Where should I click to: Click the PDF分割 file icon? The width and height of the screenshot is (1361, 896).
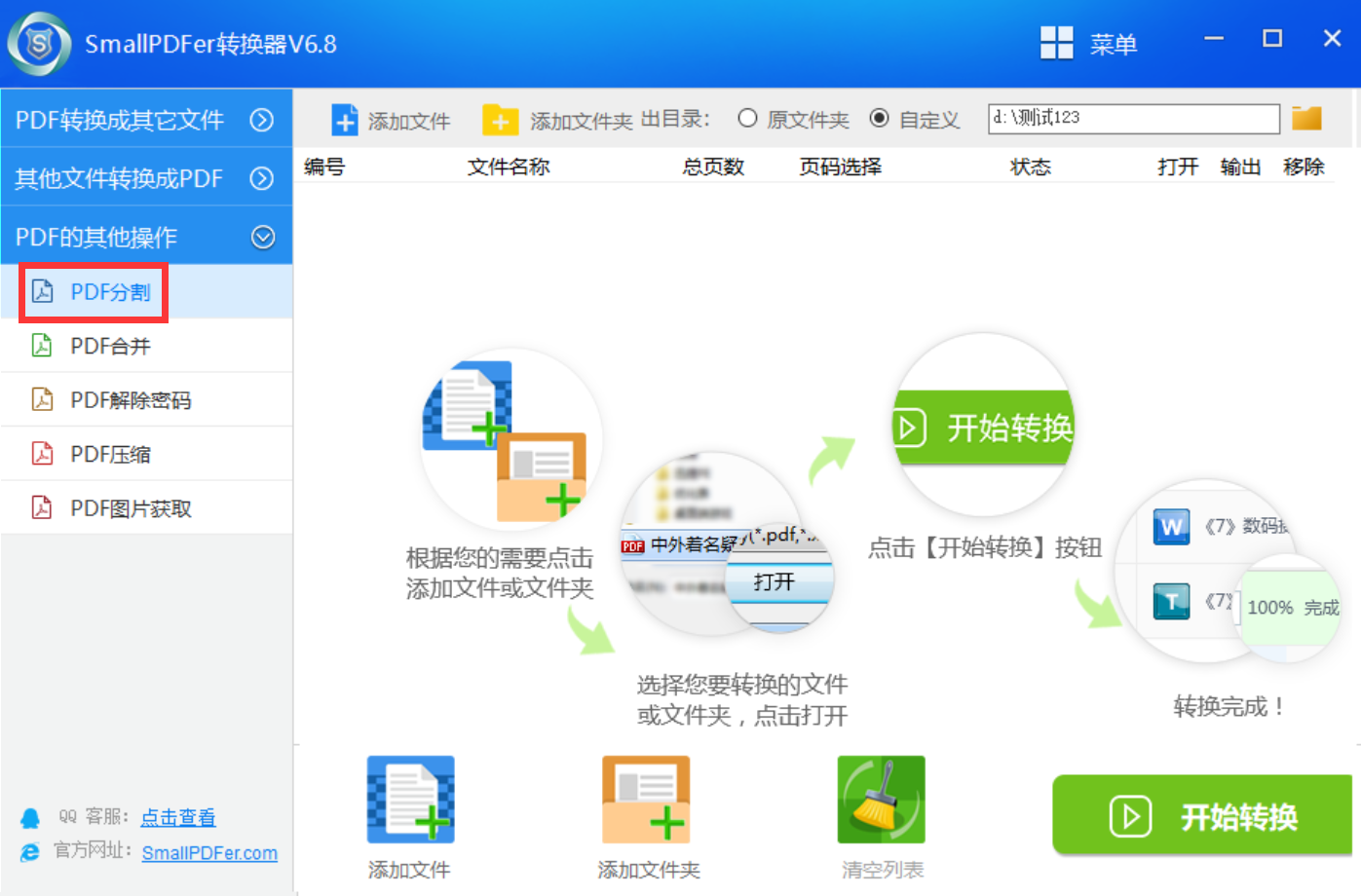click(42, 291)
